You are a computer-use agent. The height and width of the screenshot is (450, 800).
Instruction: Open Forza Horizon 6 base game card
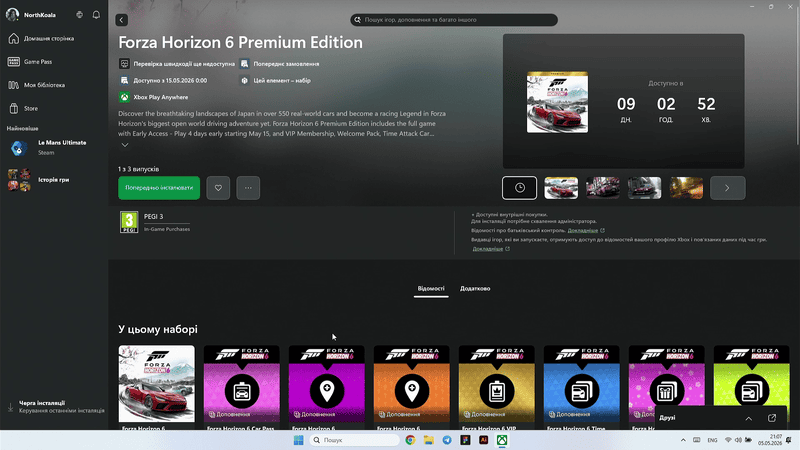157,387
